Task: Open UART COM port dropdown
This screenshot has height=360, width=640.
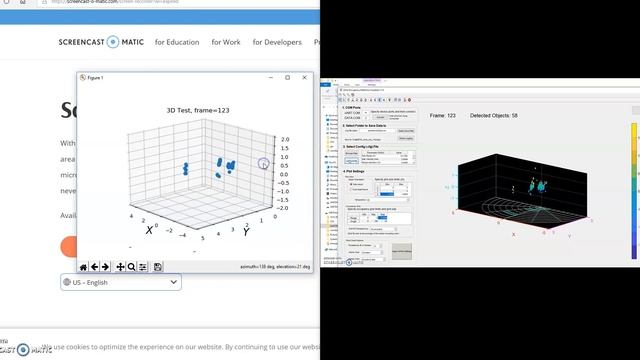Action: coord(365,113)
